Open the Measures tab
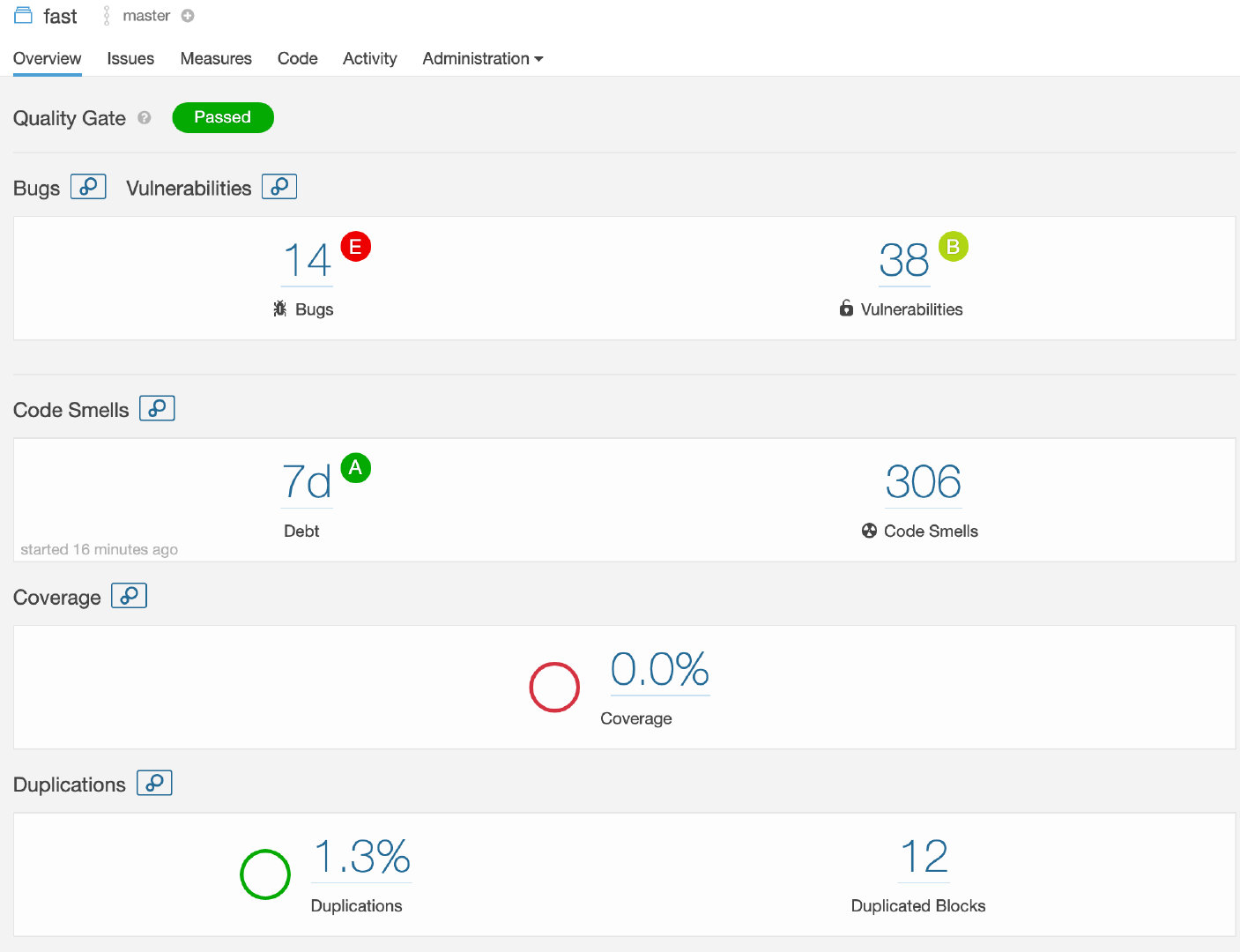 (x=216, y=58)
